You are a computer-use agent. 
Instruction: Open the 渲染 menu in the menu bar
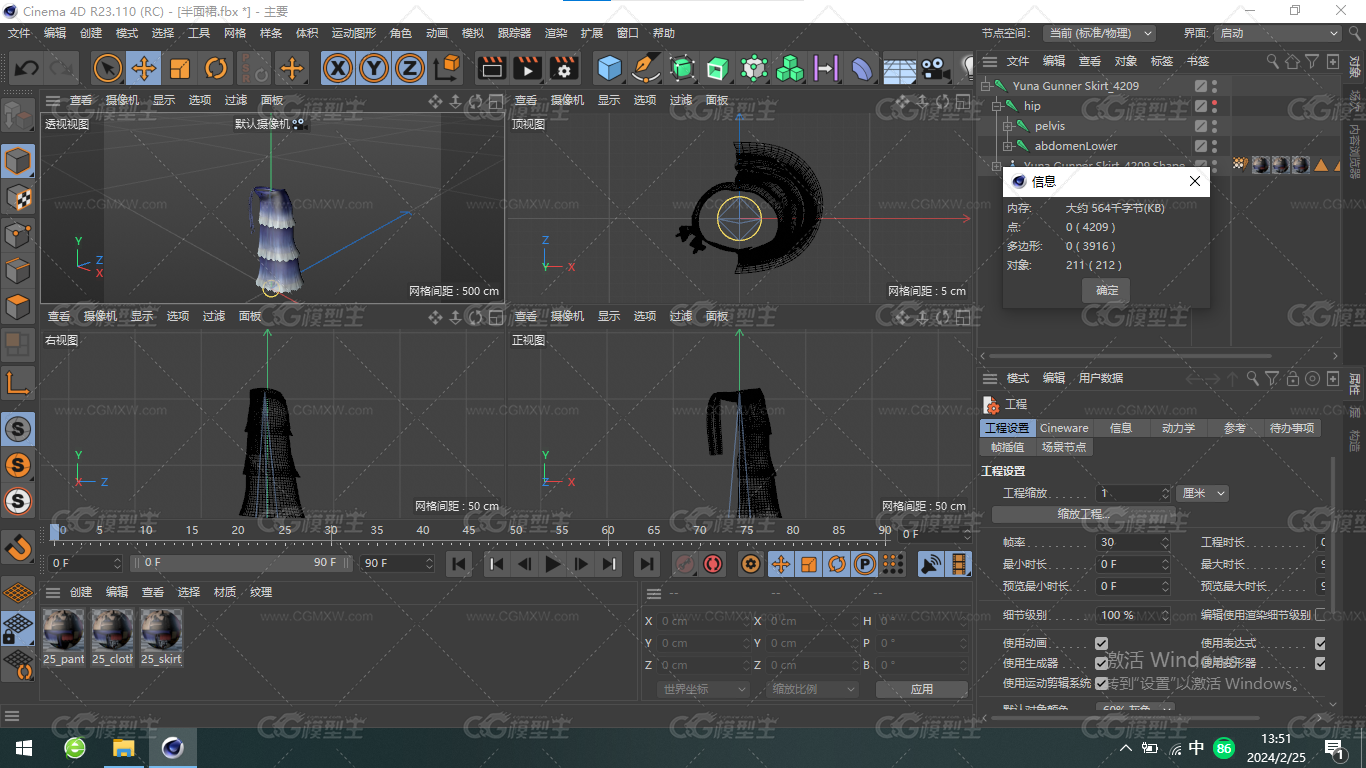pos(556,33)
